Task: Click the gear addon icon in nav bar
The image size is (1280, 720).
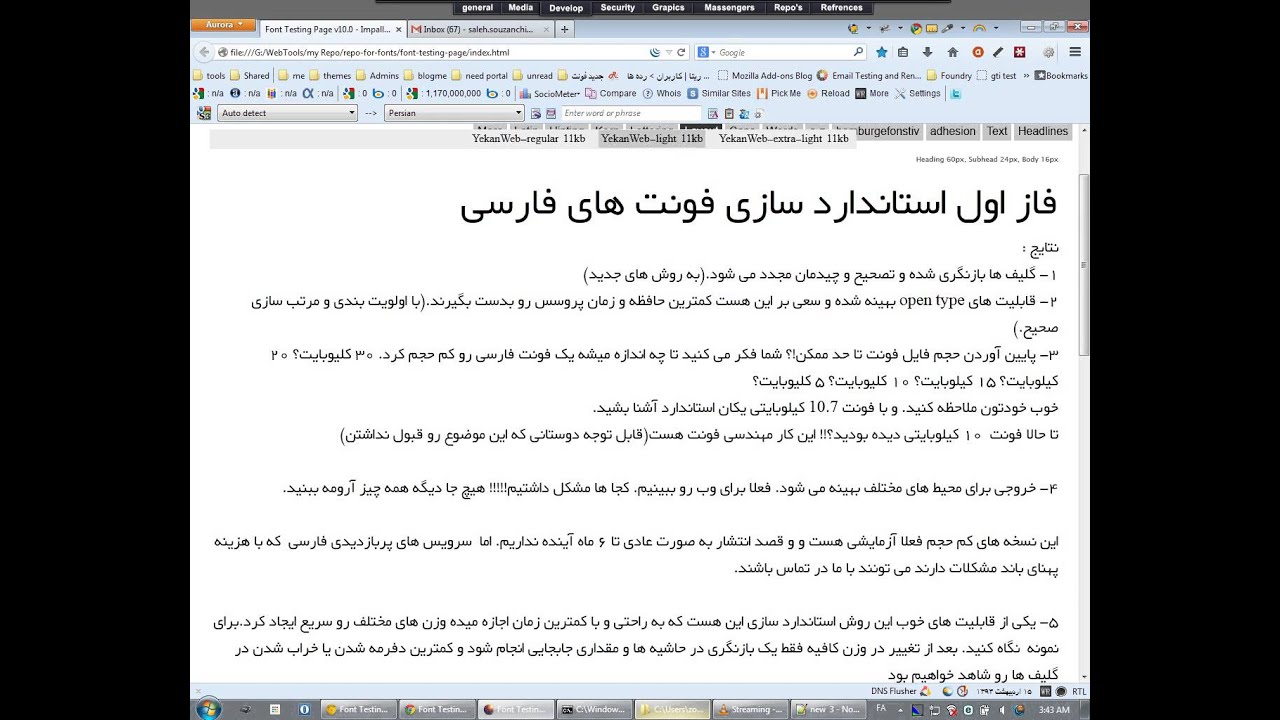Action: [1048, 52]
